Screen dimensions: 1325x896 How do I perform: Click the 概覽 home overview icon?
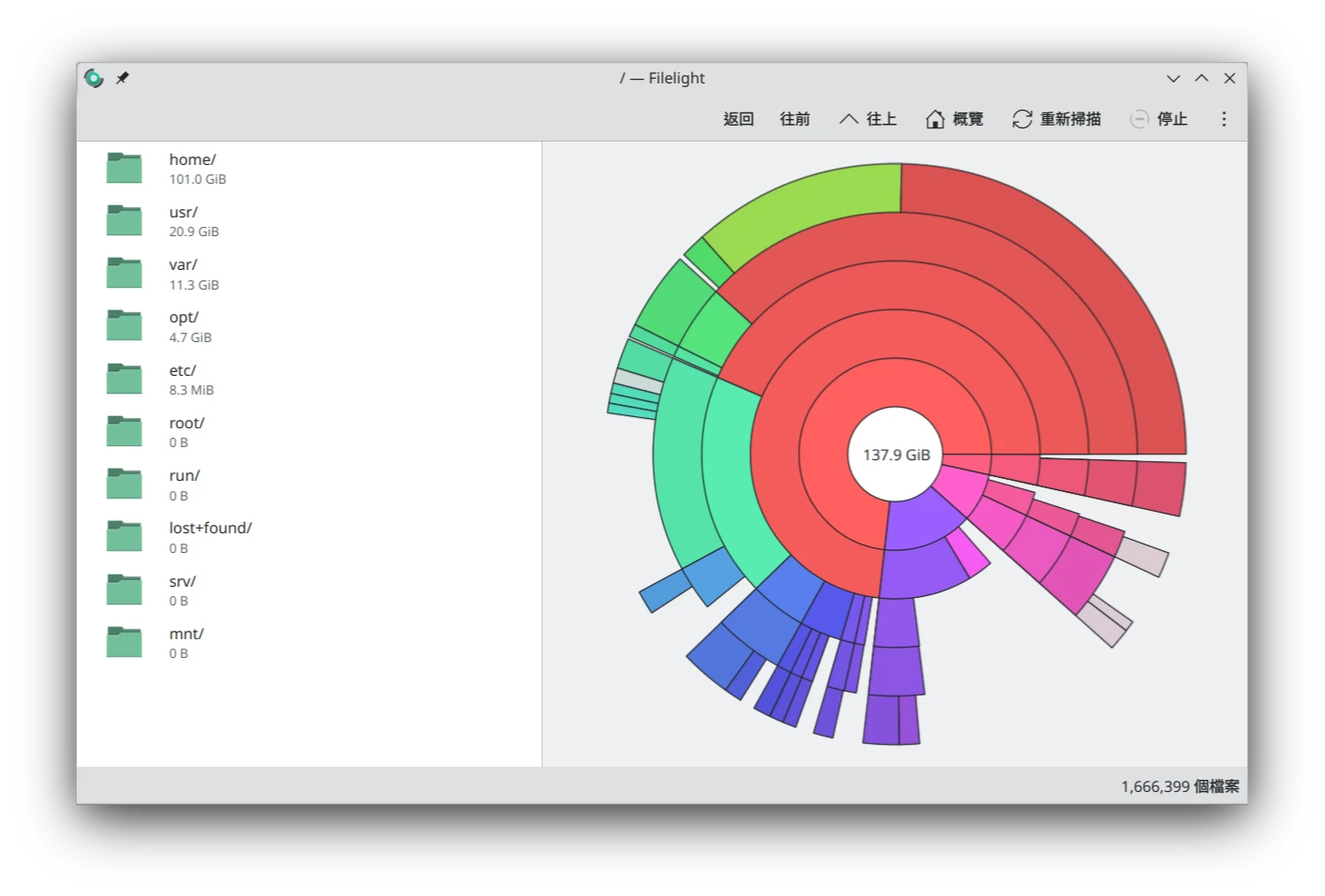click(x=935, y=119)
